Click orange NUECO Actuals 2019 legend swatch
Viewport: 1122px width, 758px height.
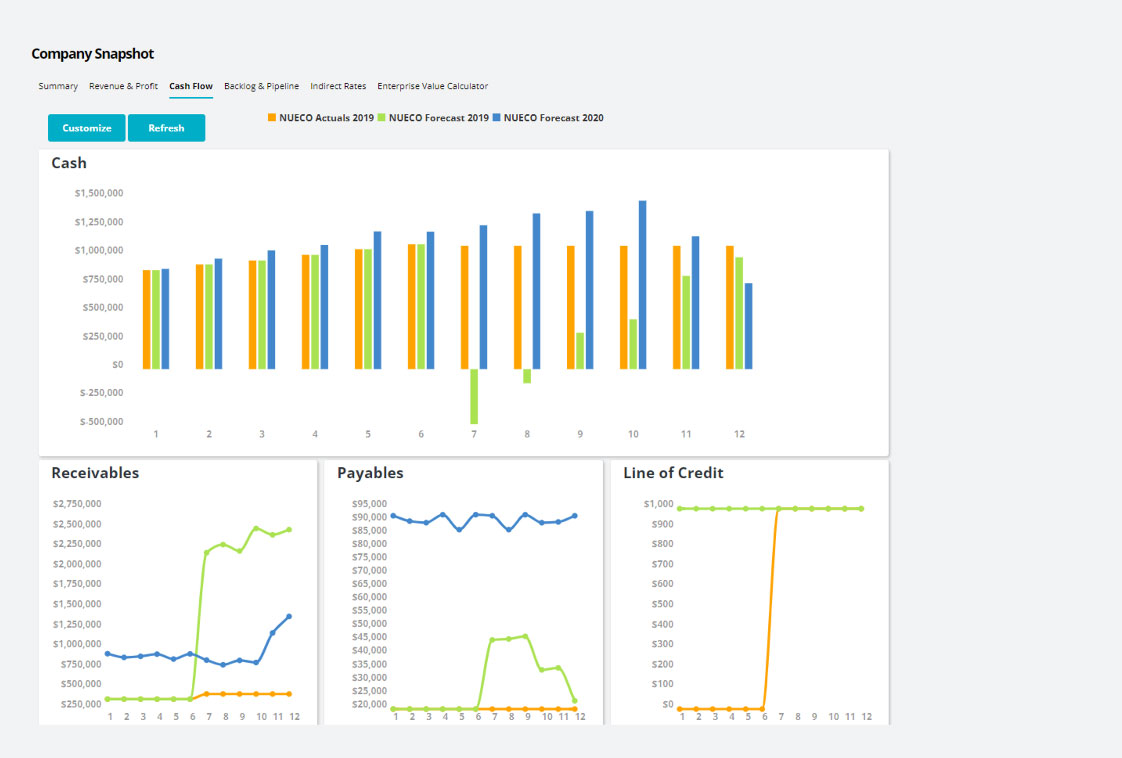pyautogui.click(x=271, y=118)
